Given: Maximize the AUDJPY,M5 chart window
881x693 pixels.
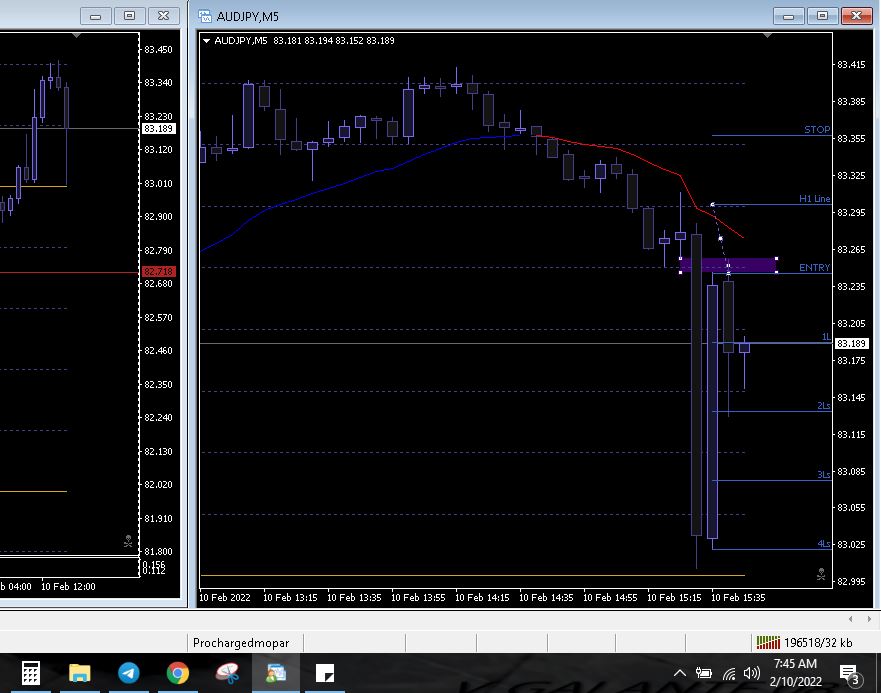Looking at the screenshot, I should (821, 16).
